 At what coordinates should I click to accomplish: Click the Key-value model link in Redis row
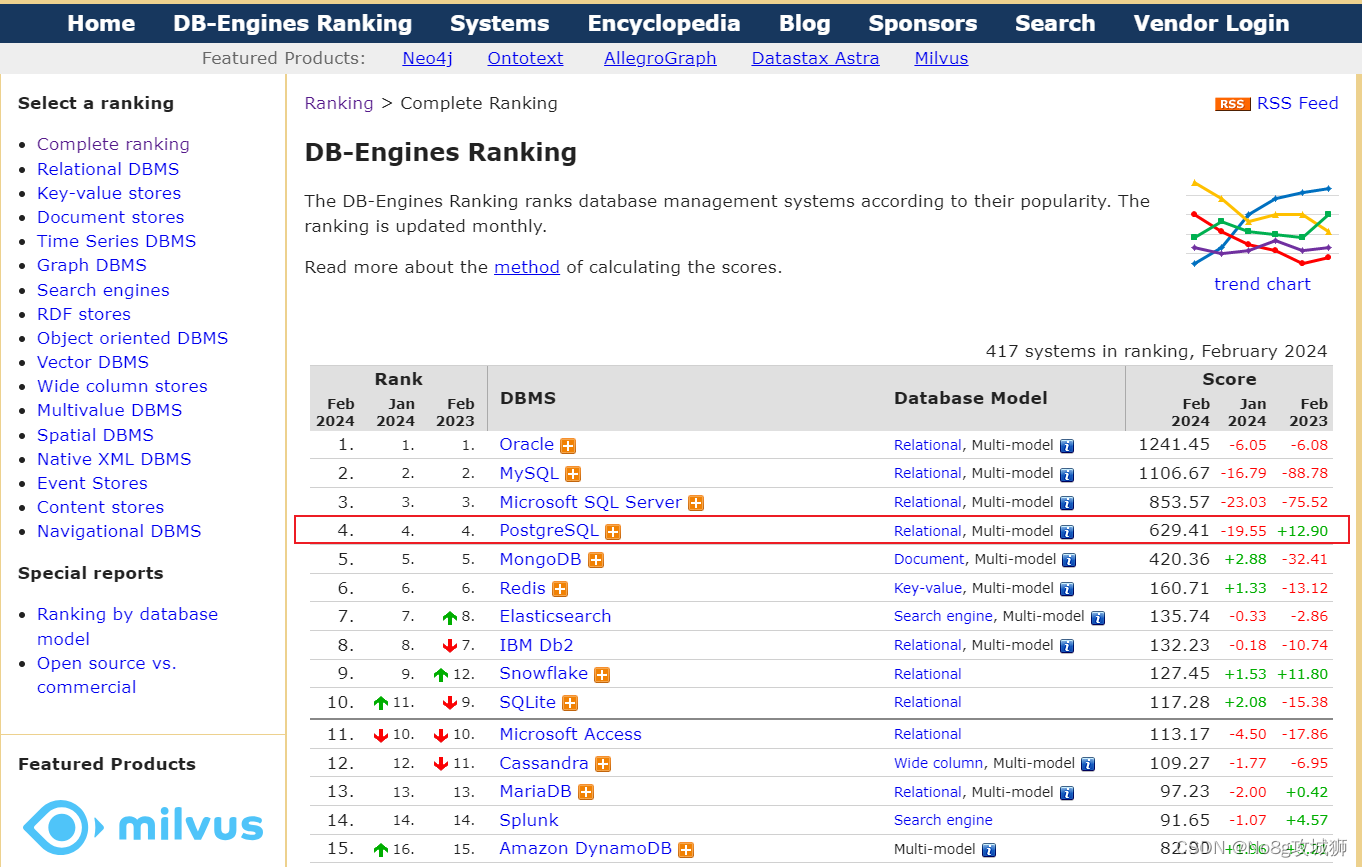coord(928,588)
